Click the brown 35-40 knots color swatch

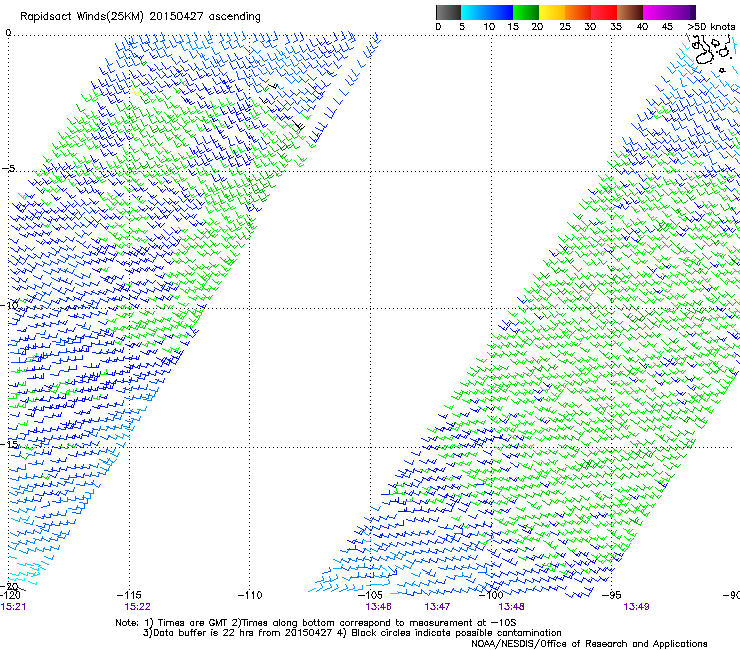coord(630,12)
